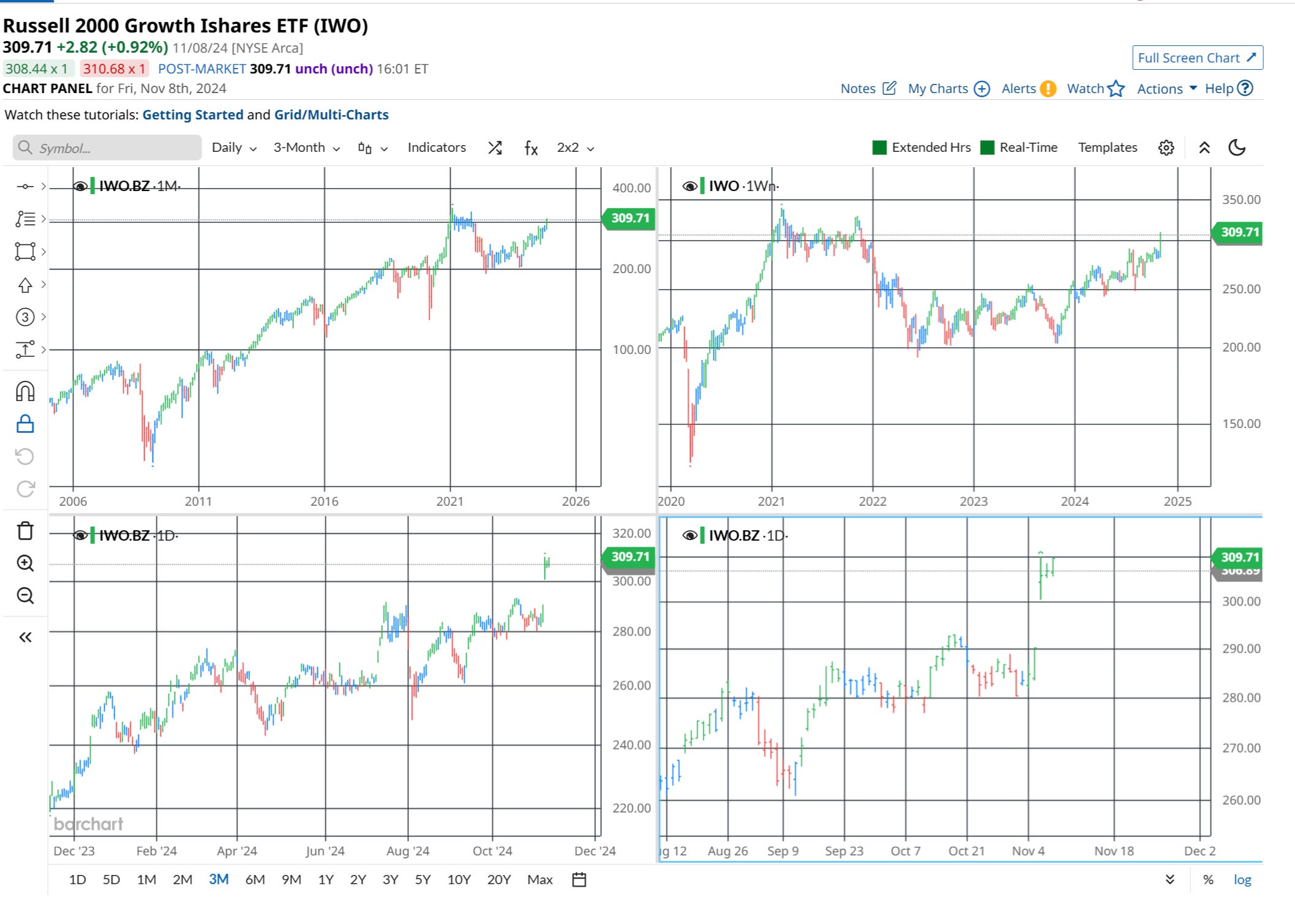Click the trash delete drawings icon

[x=25, y=531]
